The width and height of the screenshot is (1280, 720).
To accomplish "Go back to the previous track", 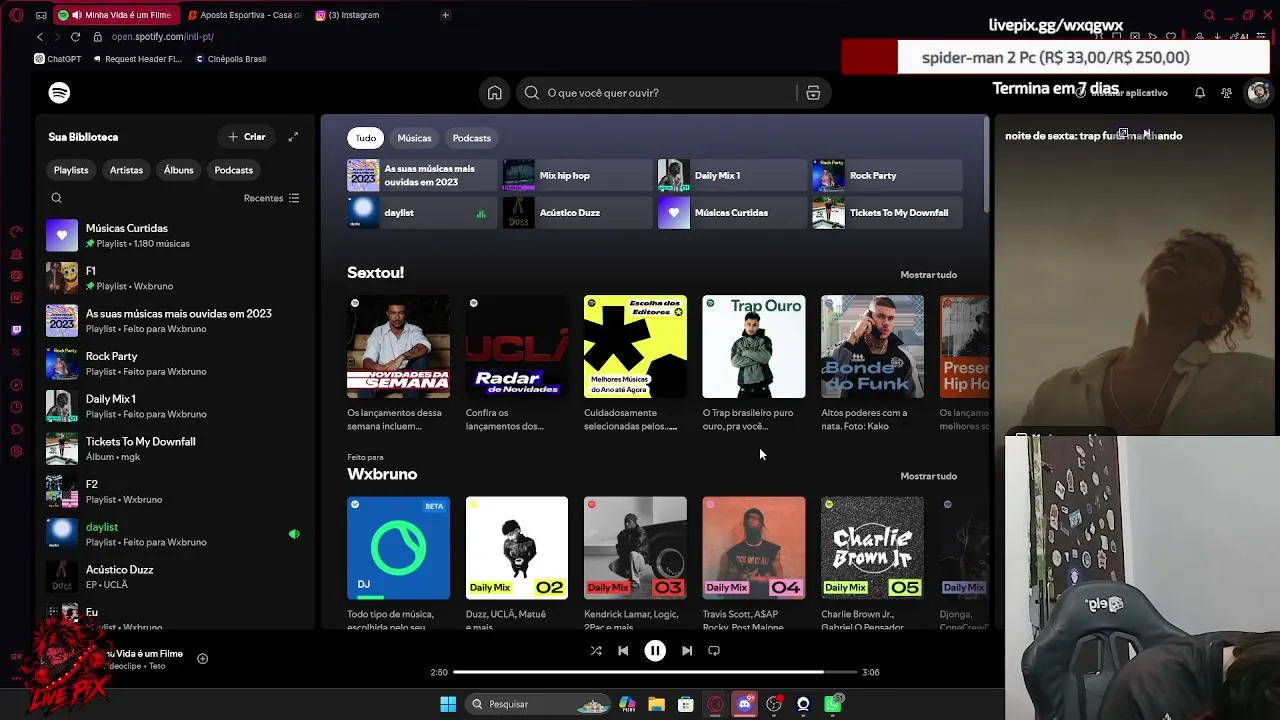I will click(623, 651).
